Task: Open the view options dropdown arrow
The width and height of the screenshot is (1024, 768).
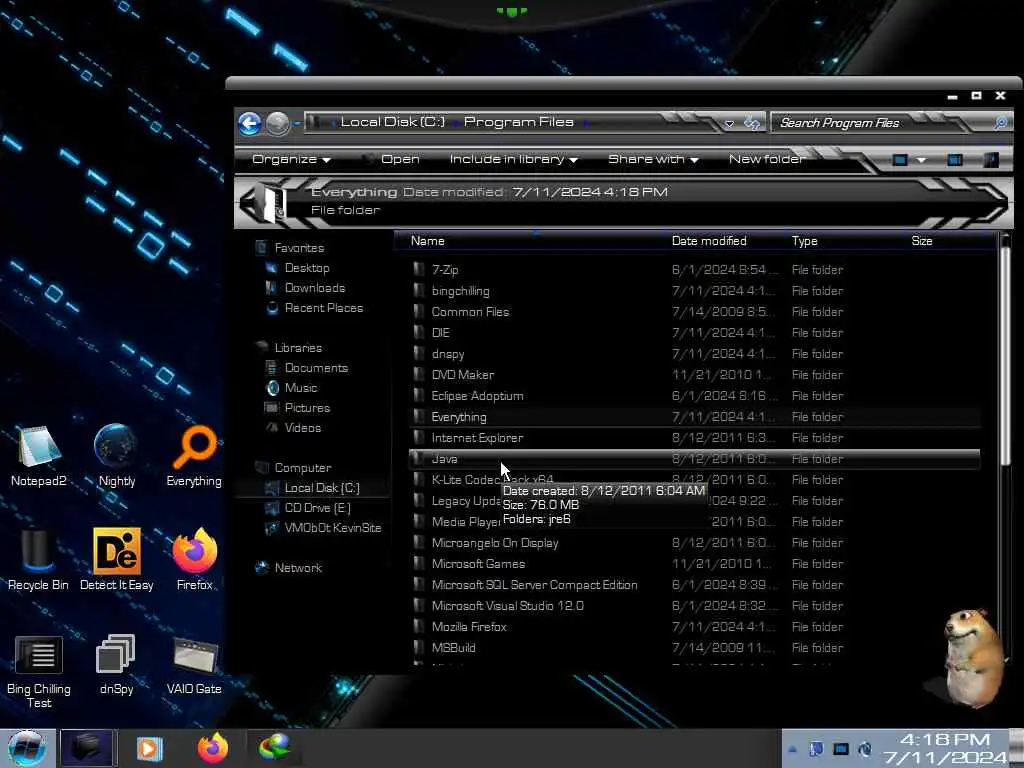Action: 921,160
